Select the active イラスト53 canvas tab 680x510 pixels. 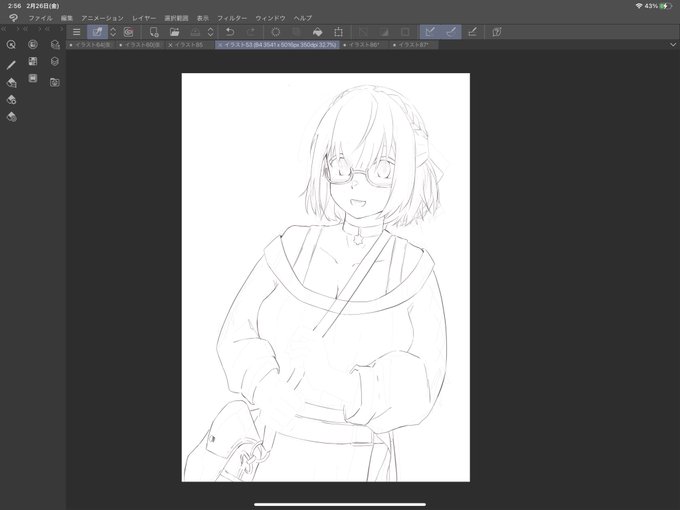[x=280, y=45]
